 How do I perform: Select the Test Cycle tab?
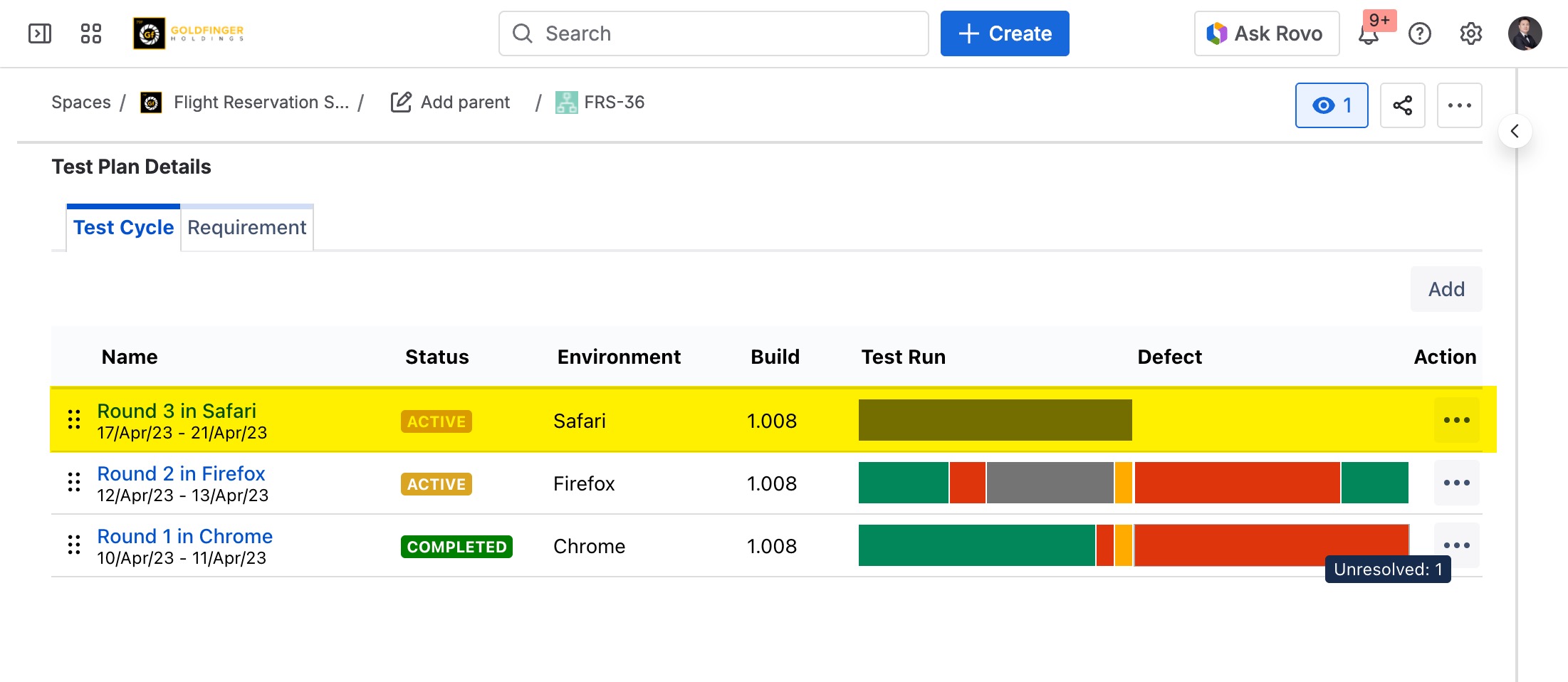pos(123,228)
